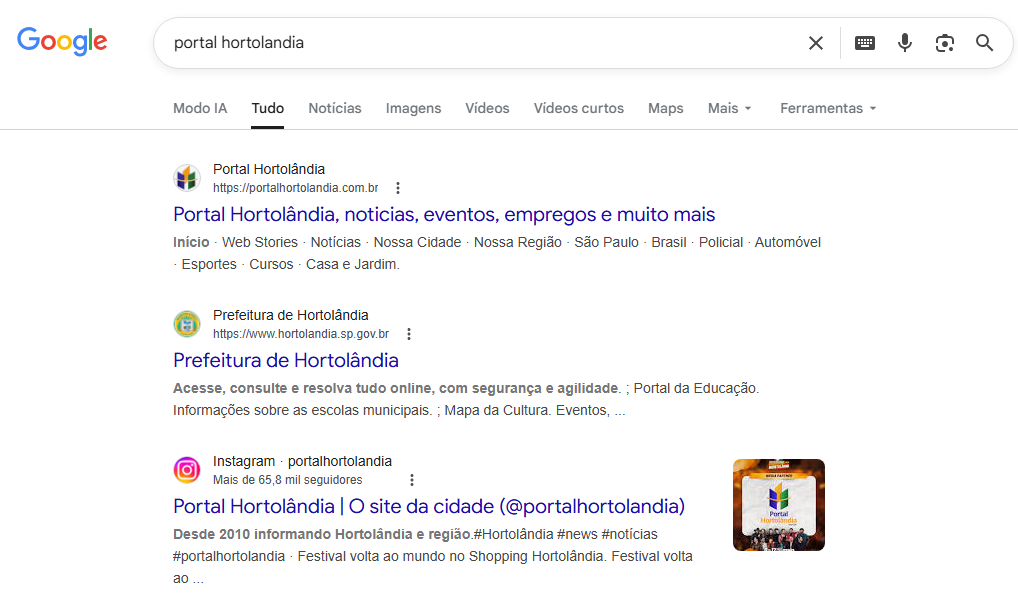
Task: Switch to Modo IA
Action: (199, 108)
